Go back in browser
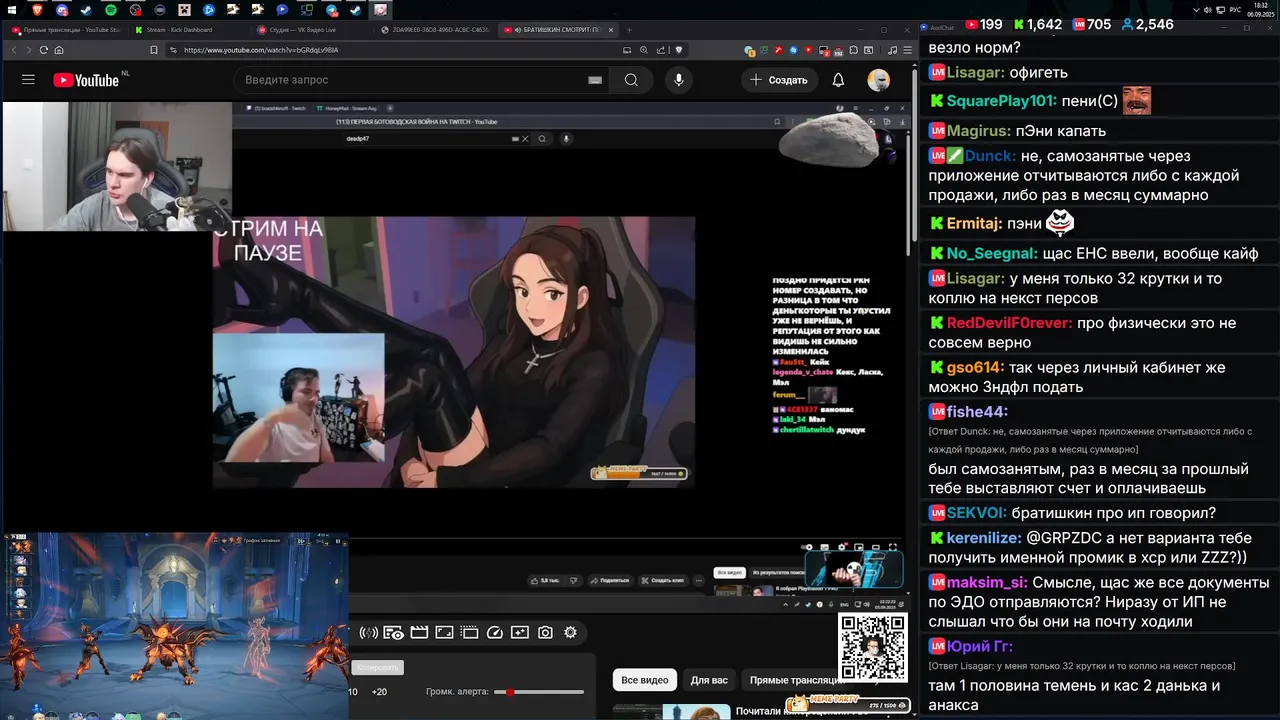Screen dimensions: 1280x720 click(x=15, y=50)
